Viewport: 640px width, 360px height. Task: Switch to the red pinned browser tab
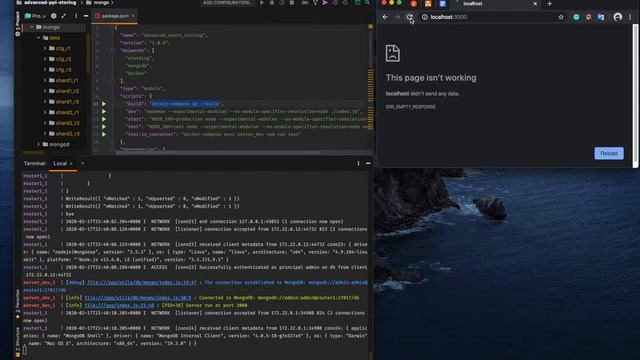[x=413, y=4]
